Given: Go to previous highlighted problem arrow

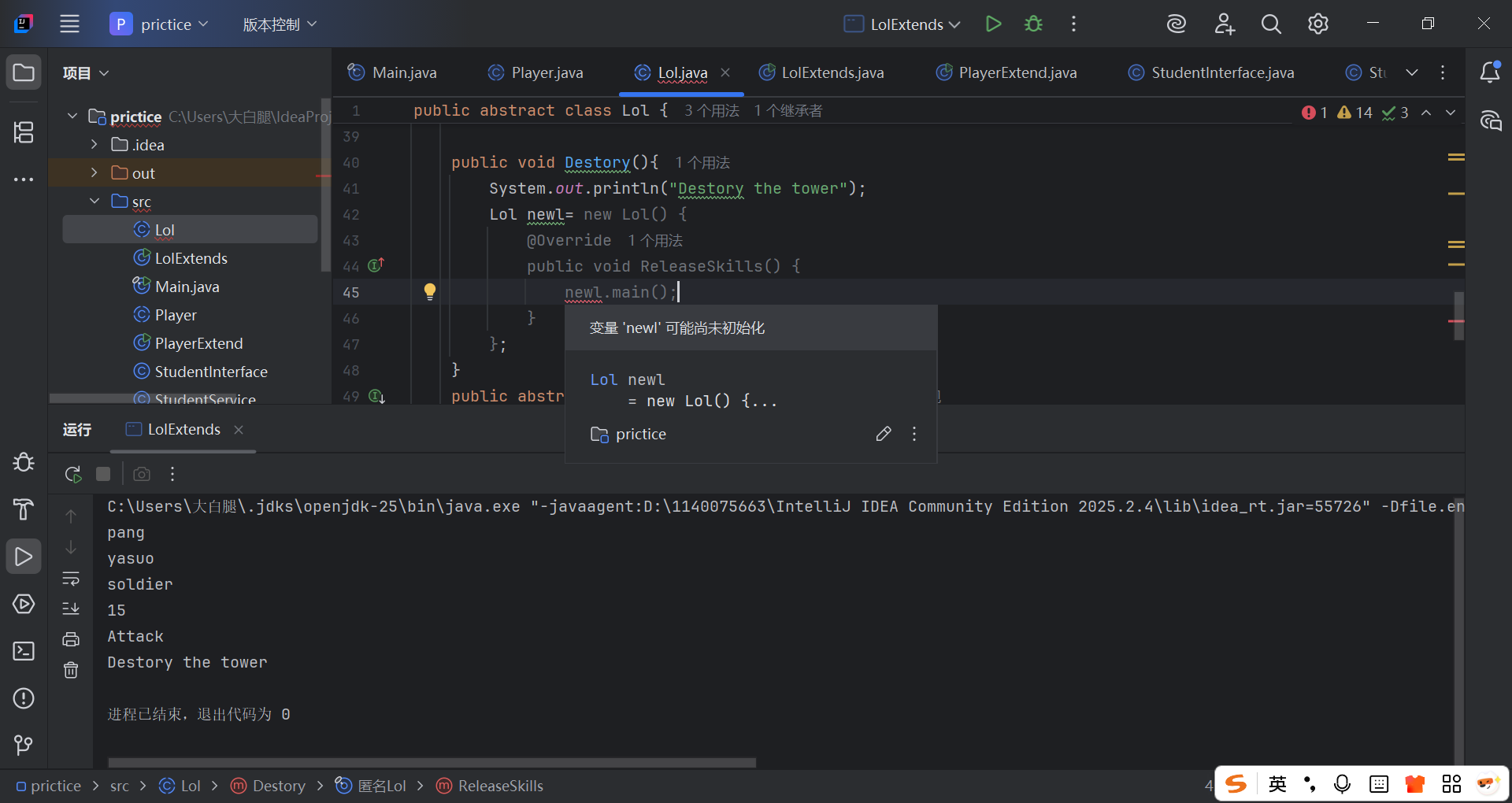Looking at the screenshot, I should [1426, 113].
